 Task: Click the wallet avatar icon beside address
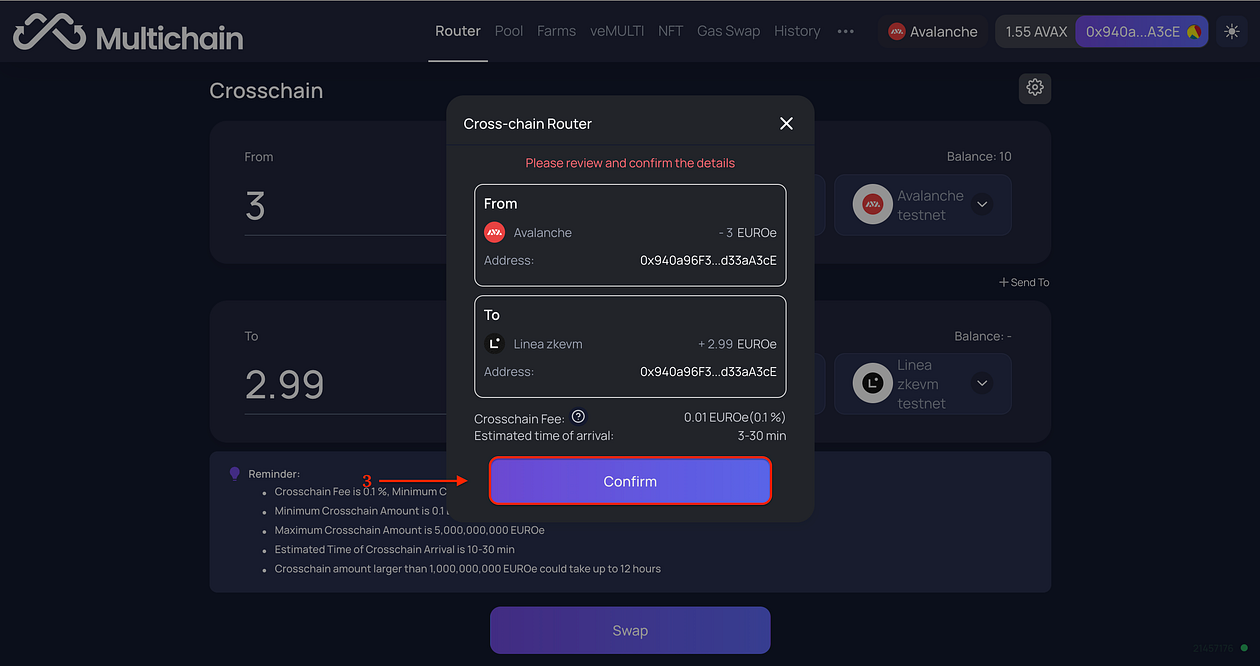pos(1193,32)
